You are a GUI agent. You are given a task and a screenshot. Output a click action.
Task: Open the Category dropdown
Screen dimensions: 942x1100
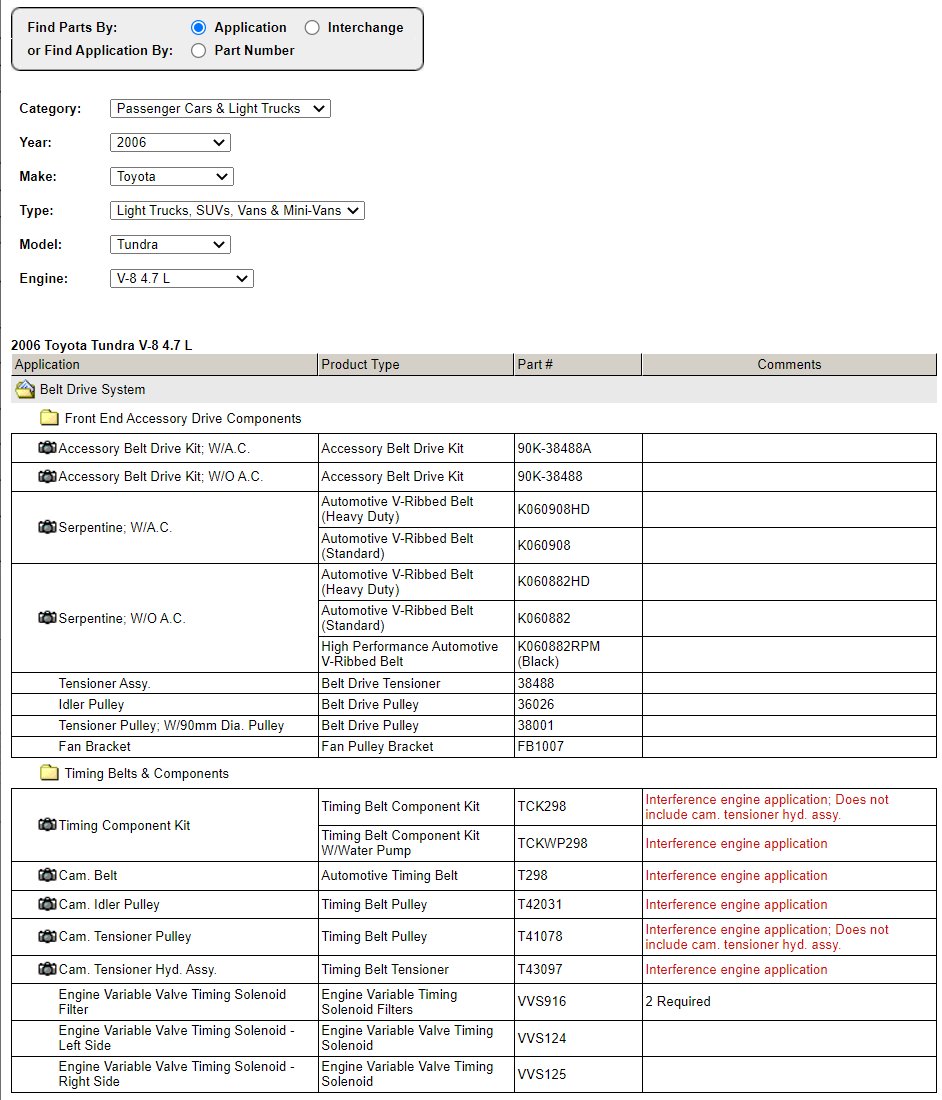coord(220,109)
